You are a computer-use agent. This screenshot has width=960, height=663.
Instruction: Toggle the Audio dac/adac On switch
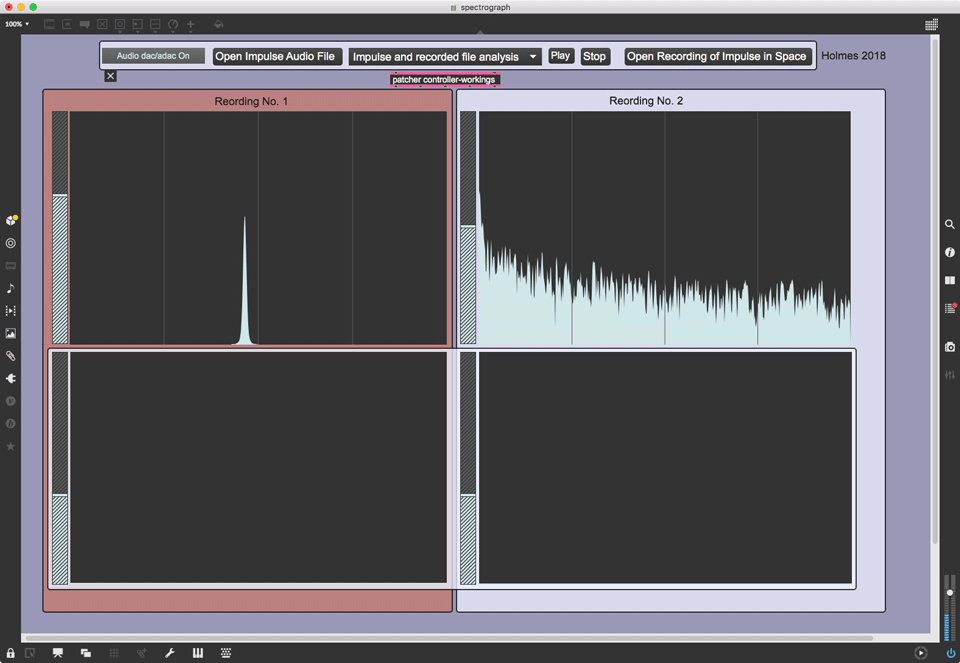pyautogui.click(x=153, y=56)
